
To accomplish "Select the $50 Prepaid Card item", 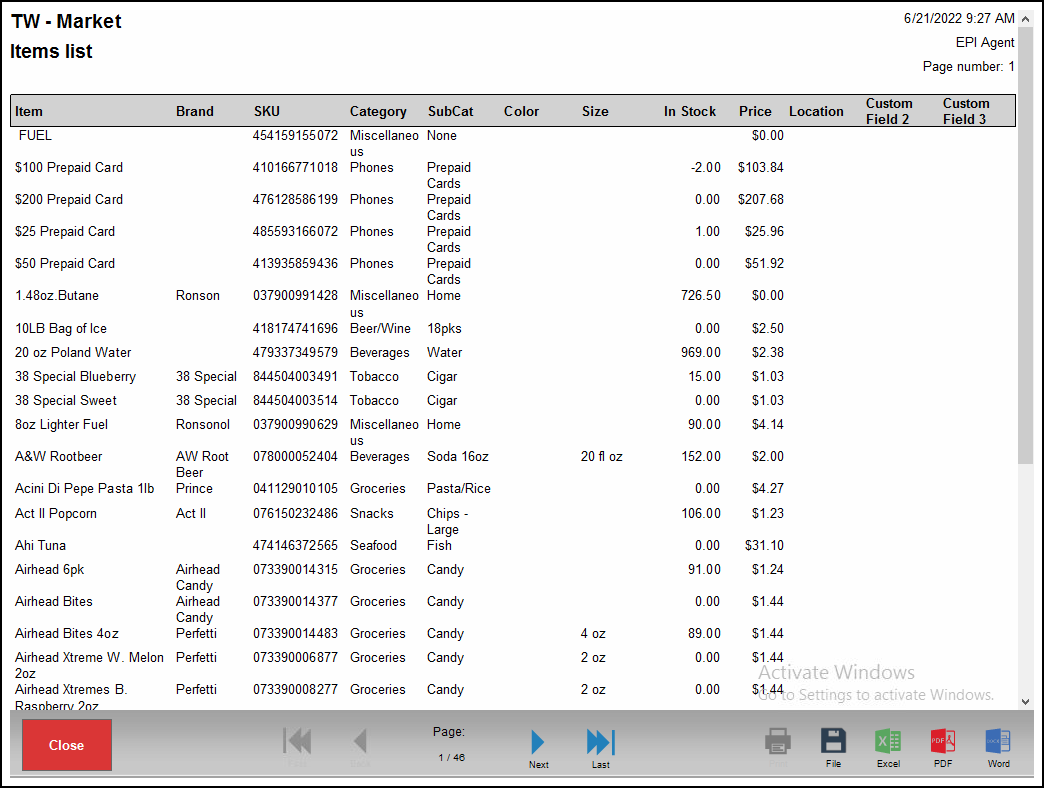I will pos(65,264).
